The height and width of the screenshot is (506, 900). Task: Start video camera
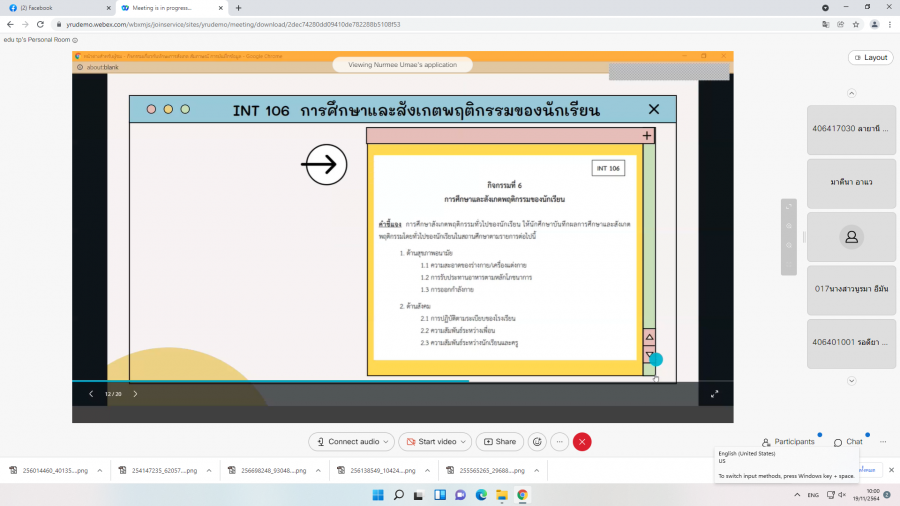pyautogui.click(x=435, y=441)
